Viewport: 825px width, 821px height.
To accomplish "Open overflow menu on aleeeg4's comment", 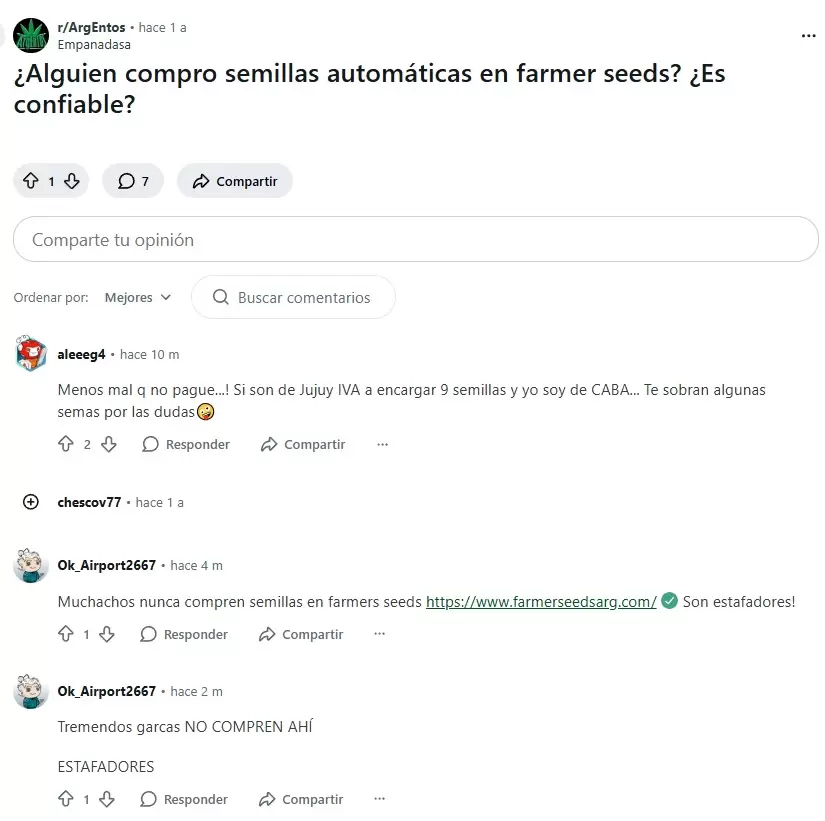I will click(381, 444).
